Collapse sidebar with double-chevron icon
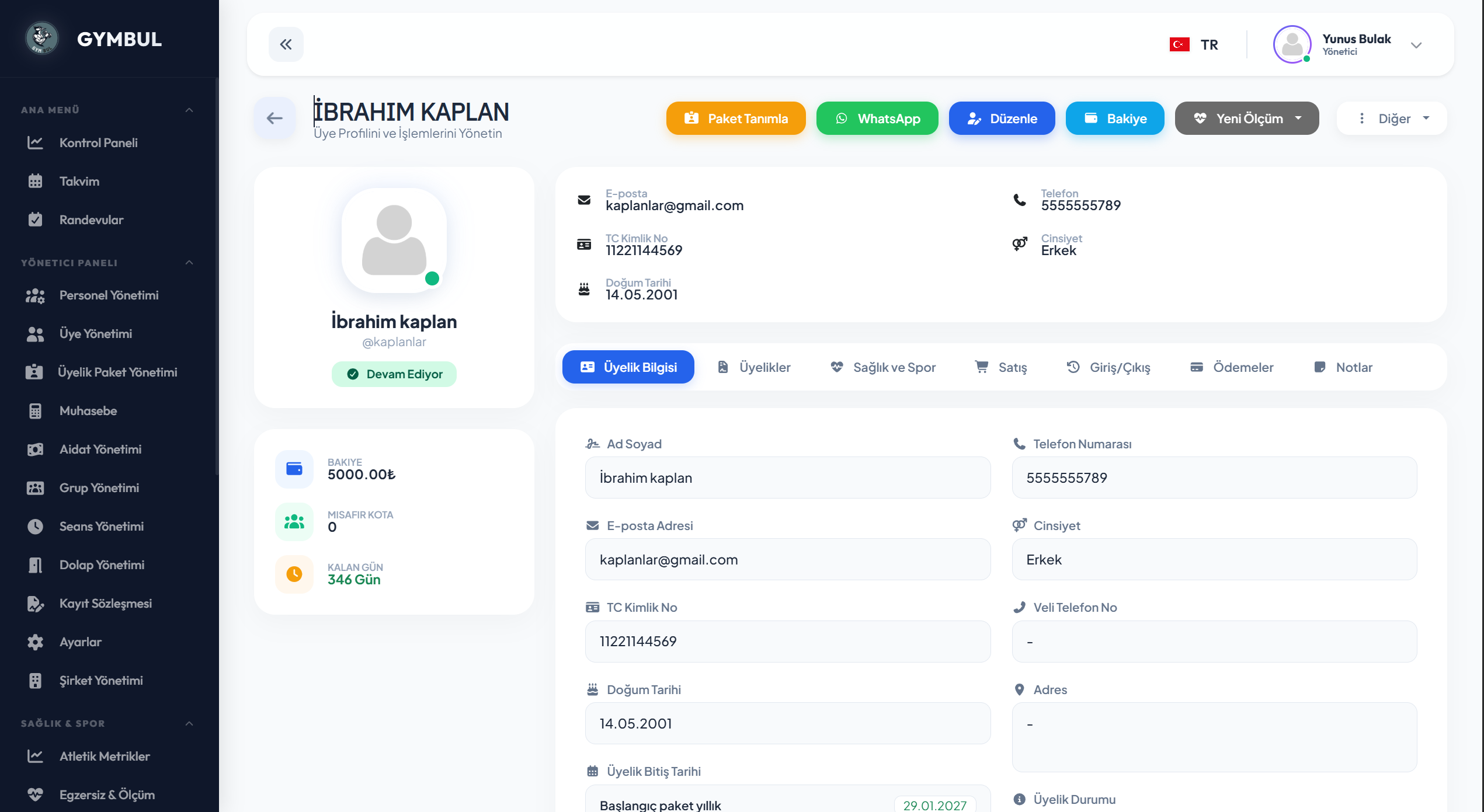Image resolution: width=1484 pixels, height=812 pixels. coord(286,44)
